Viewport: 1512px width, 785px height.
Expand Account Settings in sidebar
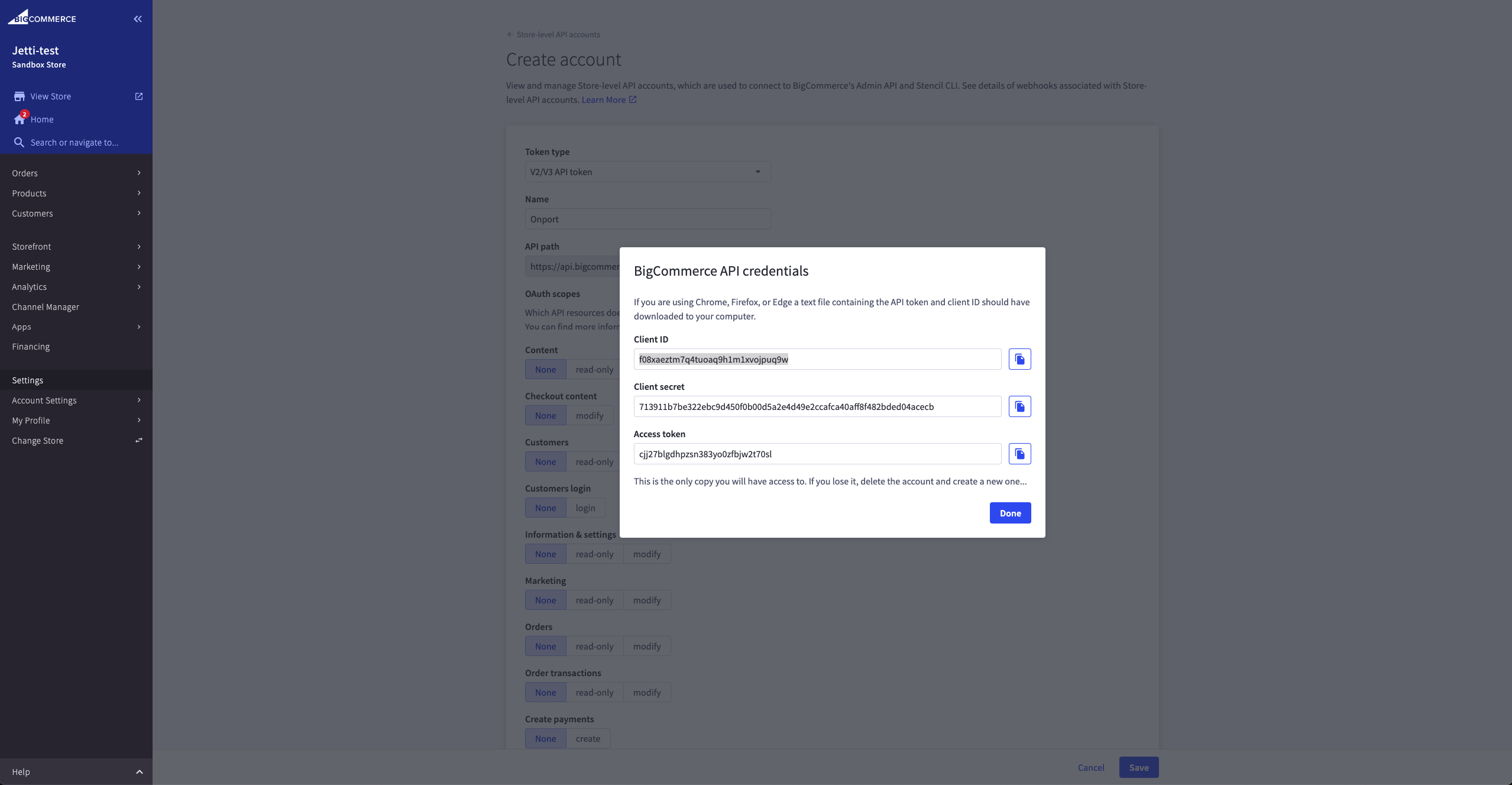coord(76,400)
